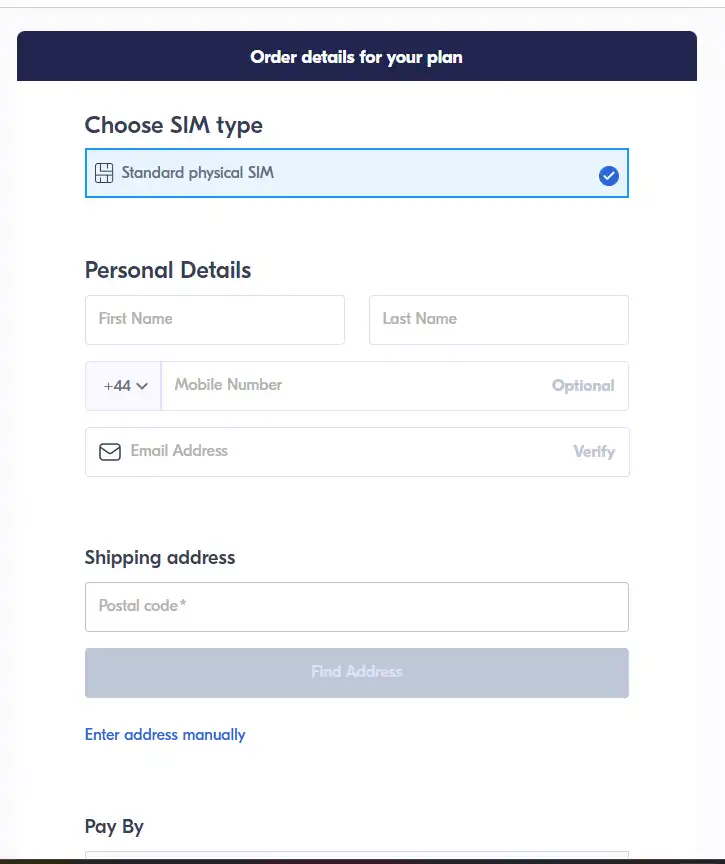Open the +44 country code dropdown
This screenshot has height=864, width=725.
(x=123, y=386)
